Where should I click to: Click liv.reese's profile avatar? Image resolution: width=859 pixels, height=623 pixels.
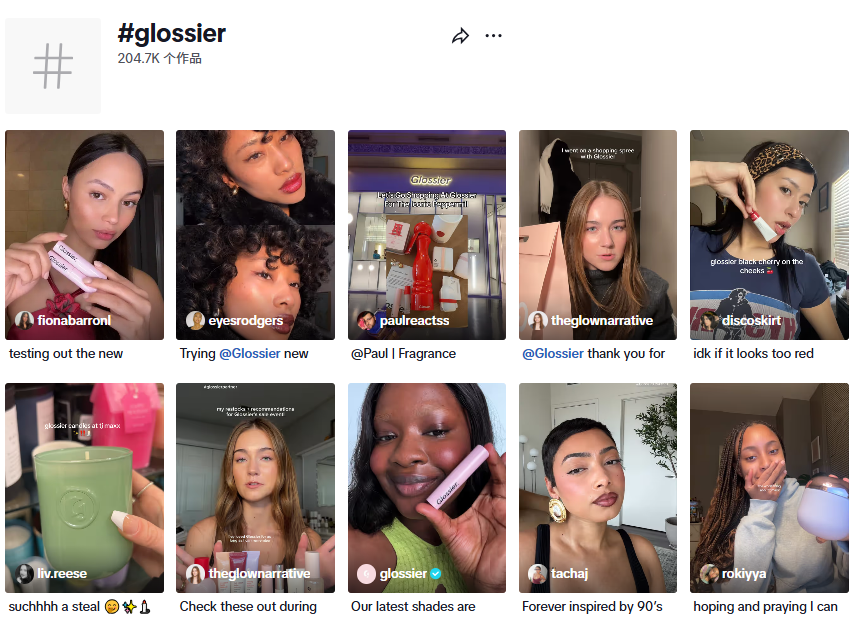point(24,574)
